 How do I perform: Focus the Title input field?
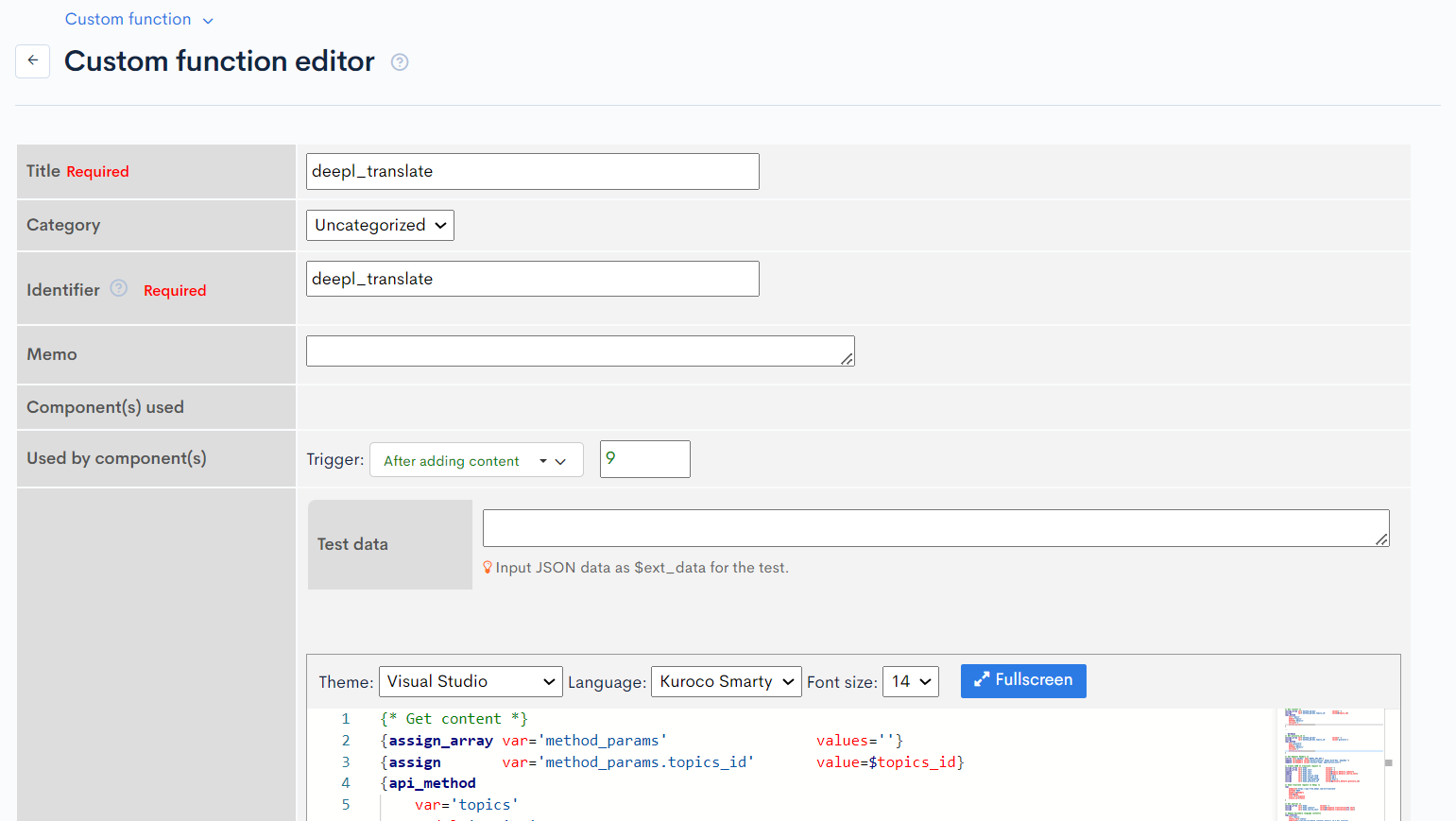pos(533,171)
